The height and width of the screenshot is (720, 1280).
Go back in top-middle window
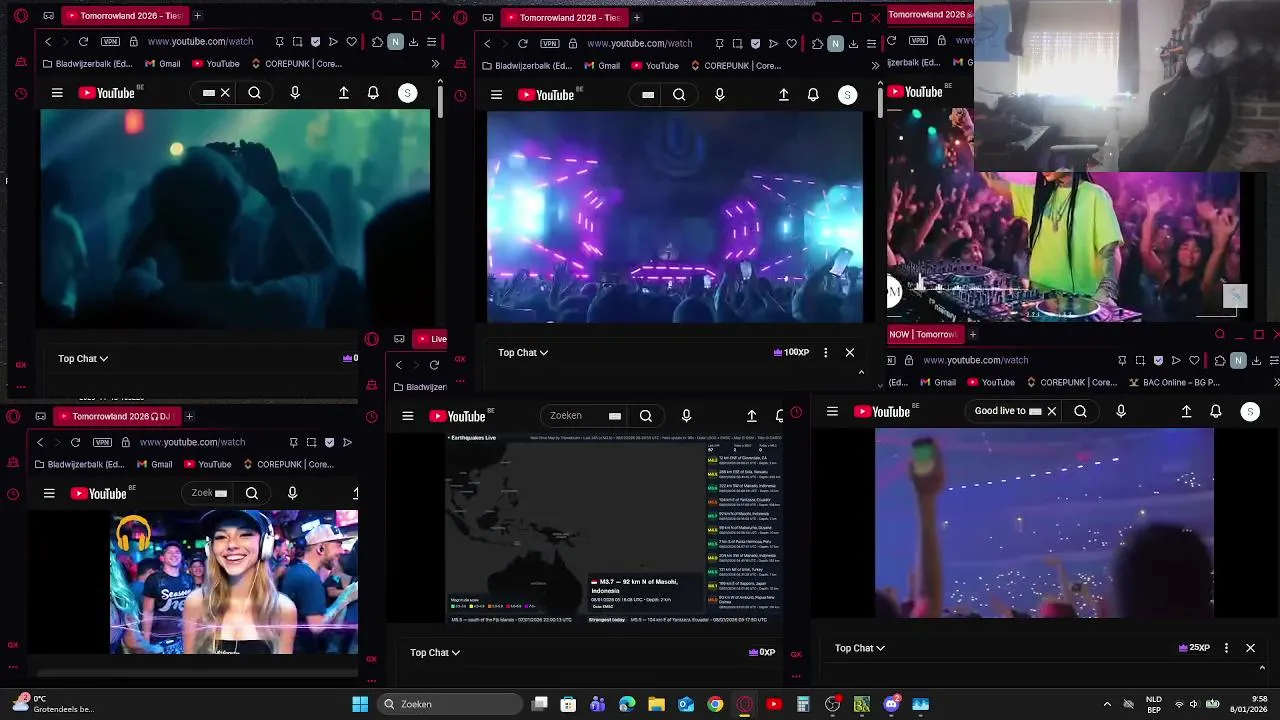coord(487,44)
